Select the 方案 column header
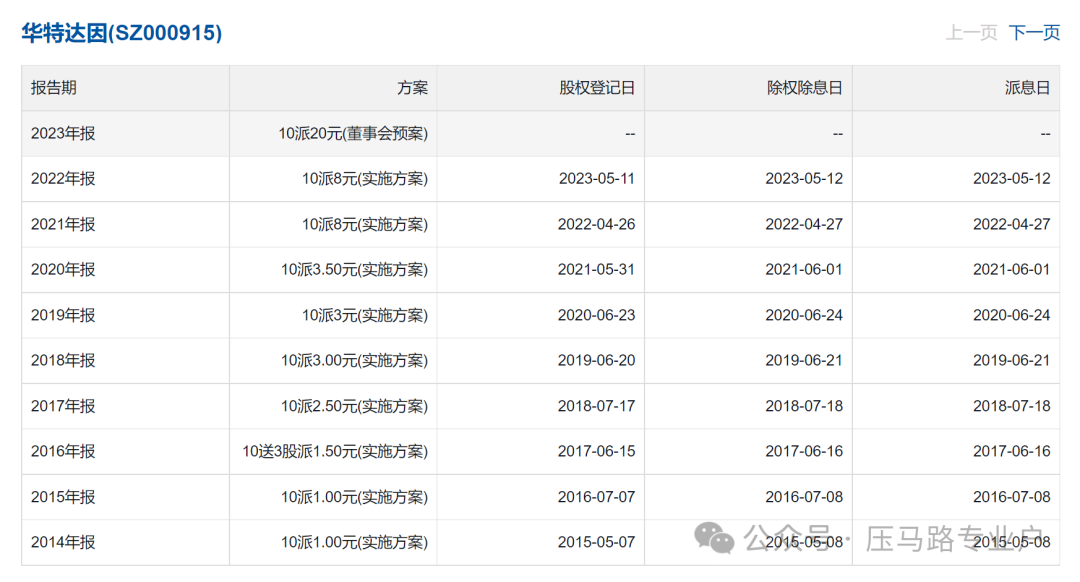 pos(412,88)
